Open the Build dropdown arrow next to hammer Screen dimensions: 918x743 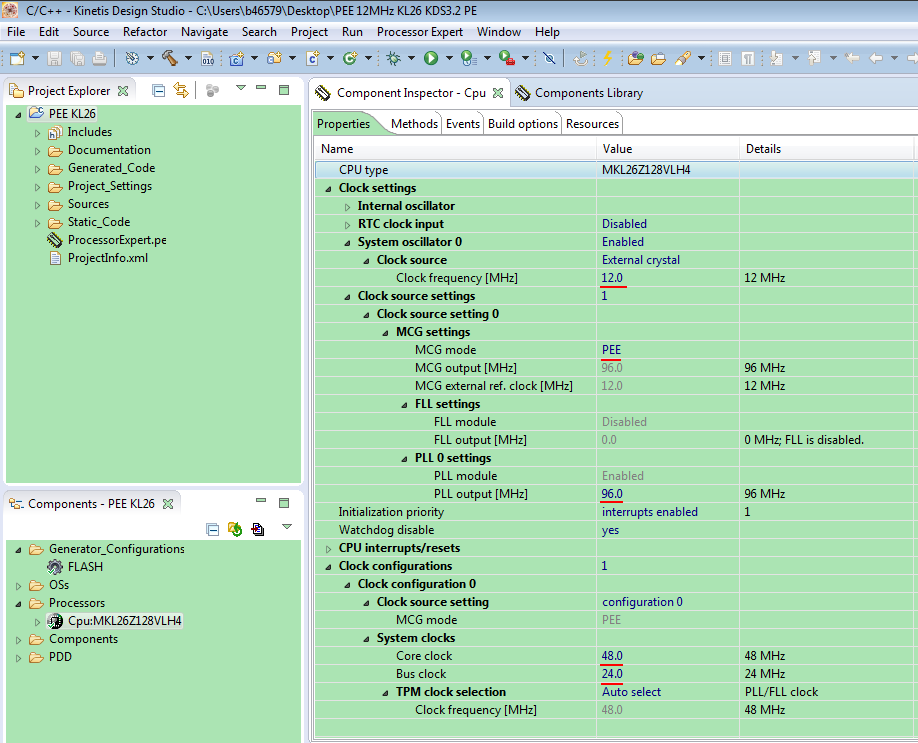[x=188, y=58]
